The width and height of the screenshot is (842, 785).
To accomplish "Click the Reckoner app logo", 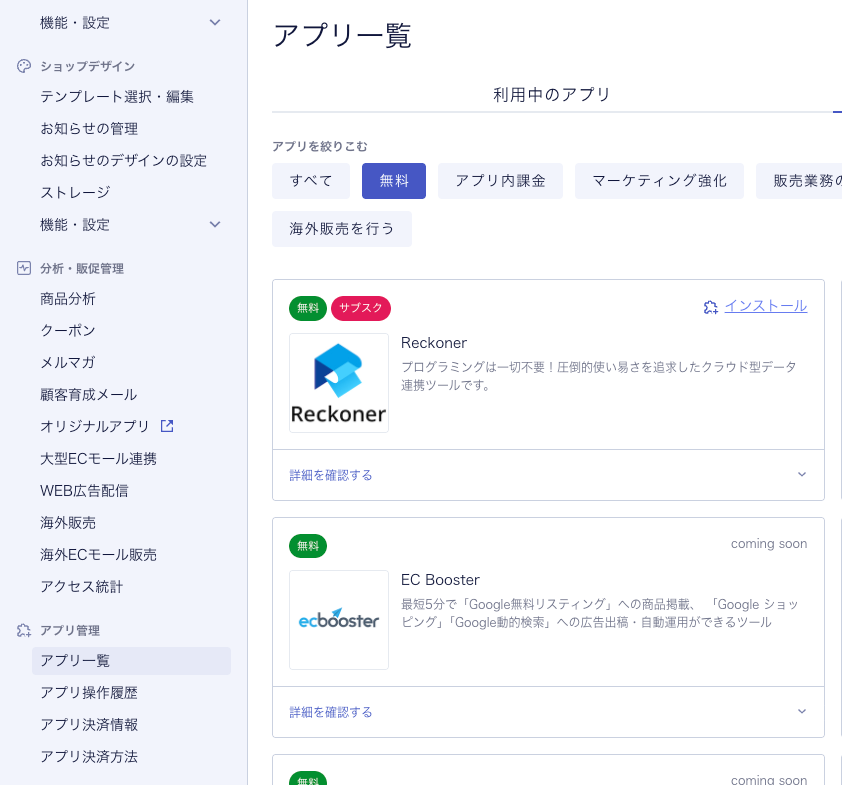I will [339, 383].
